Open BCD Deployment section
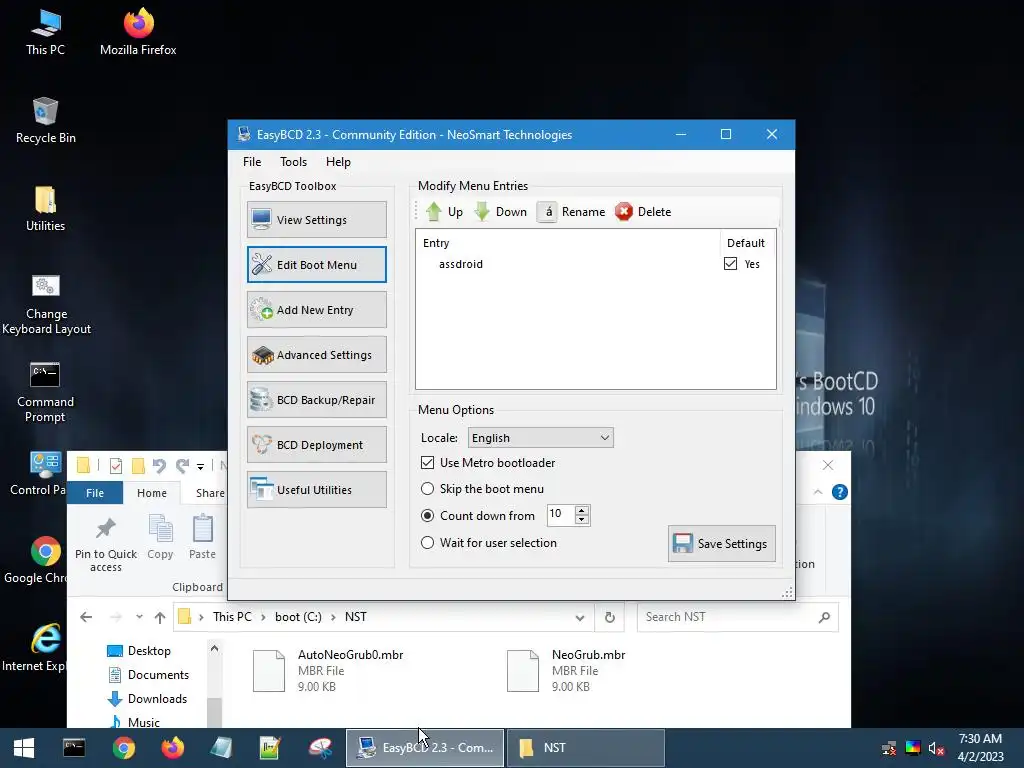This screenshot has height=768, width=1024. coord(316,445)
